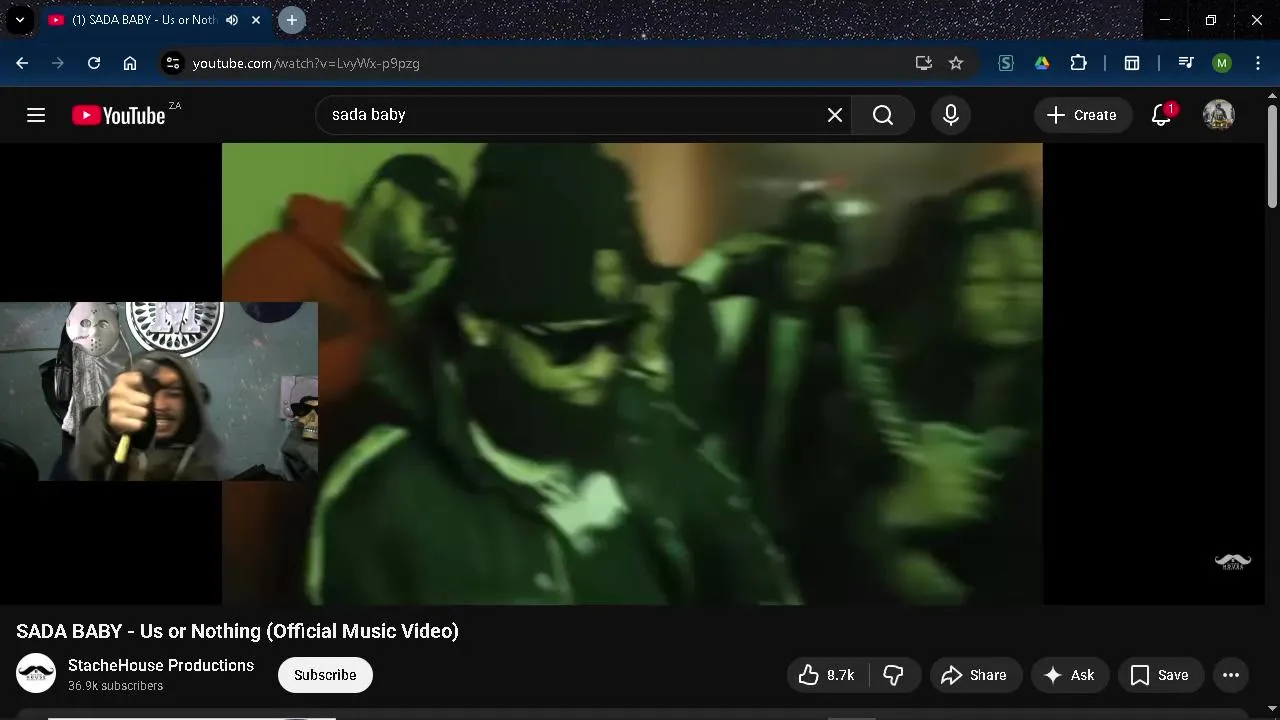Click the video title text
The image size is (1280, 720).
pyautogui.click(x=237, y=631)
